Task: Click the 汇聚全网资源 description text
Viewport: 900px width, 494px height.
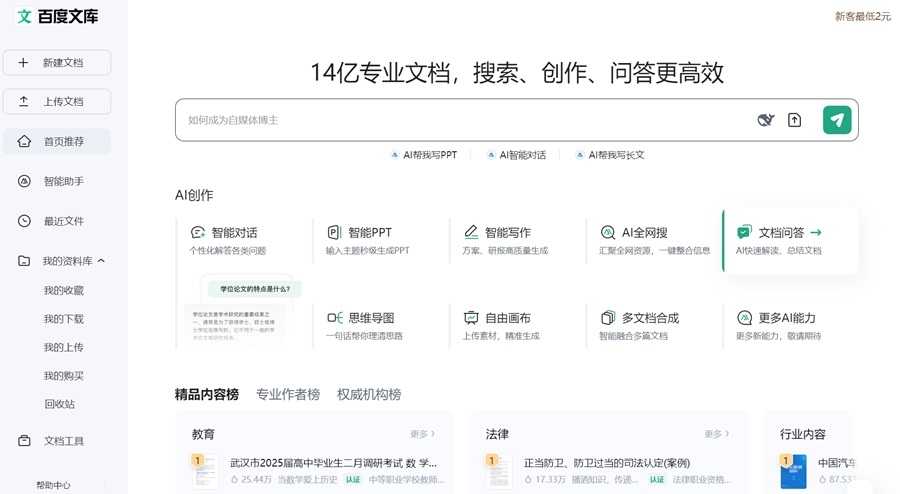Action: [655, 250]
